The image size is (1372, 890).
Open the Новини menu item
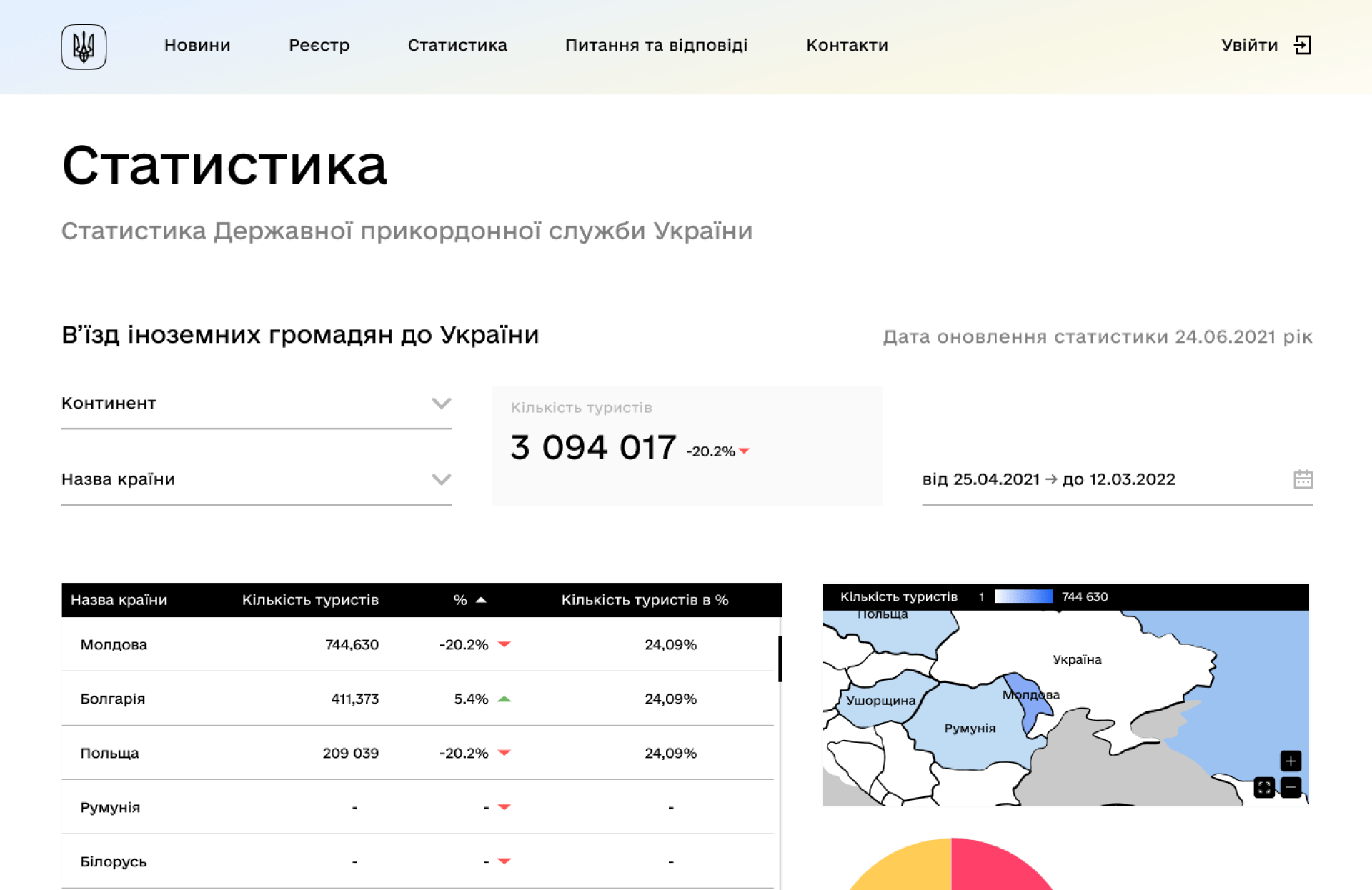coord(197,45)
